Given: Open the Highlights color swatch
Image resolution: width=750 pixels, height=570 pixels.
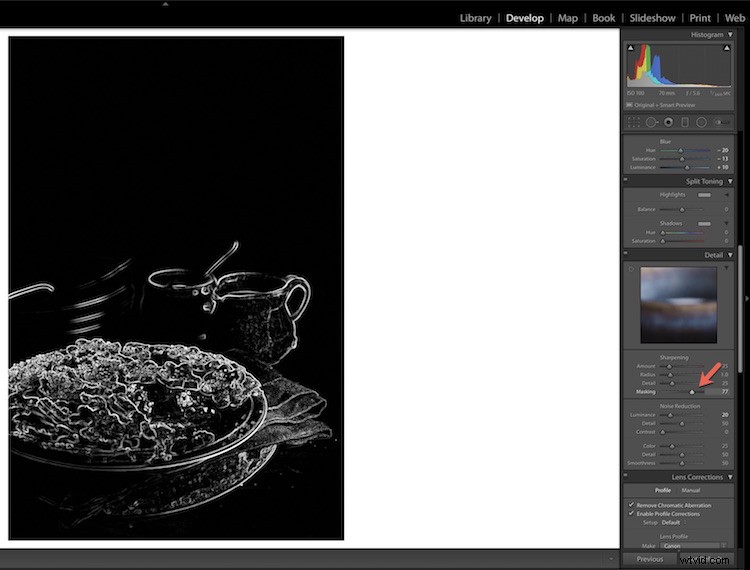Looking at the screenshot, I should click(x=704, y=195).
